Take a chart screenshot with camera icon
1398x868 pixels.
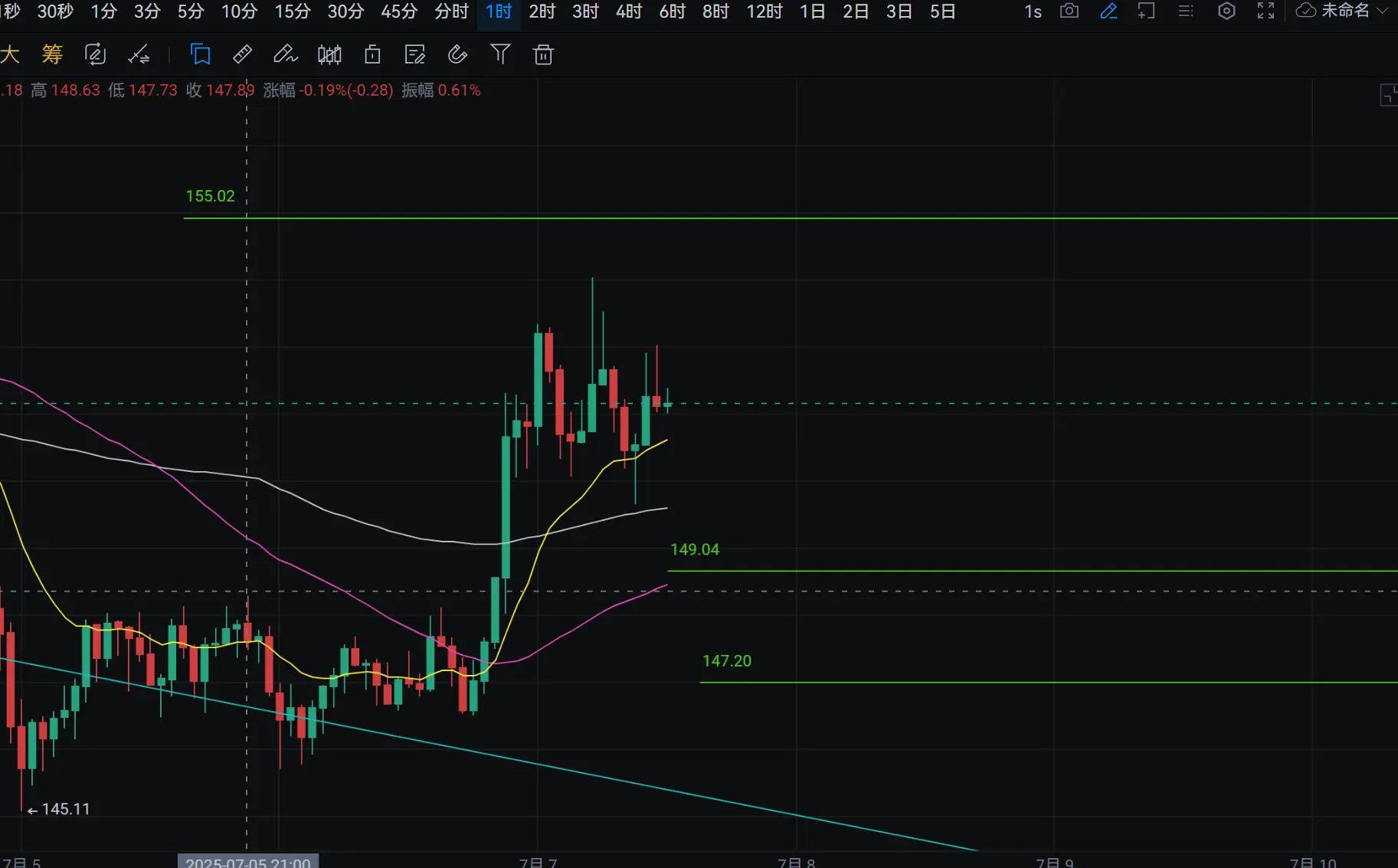pos(1069,11)
